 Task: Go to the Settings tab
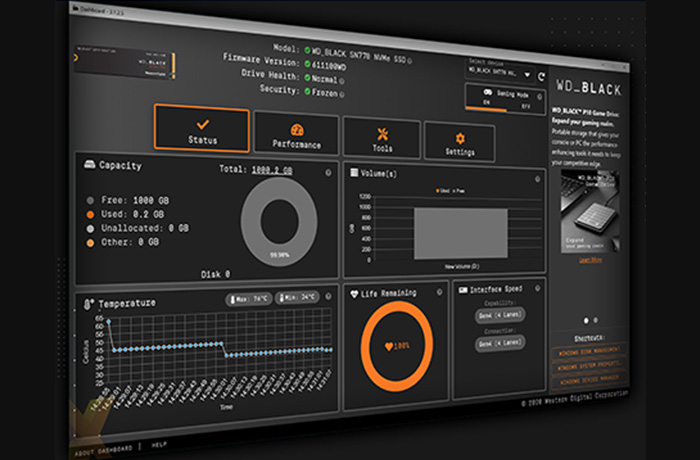tap(459, 142)
